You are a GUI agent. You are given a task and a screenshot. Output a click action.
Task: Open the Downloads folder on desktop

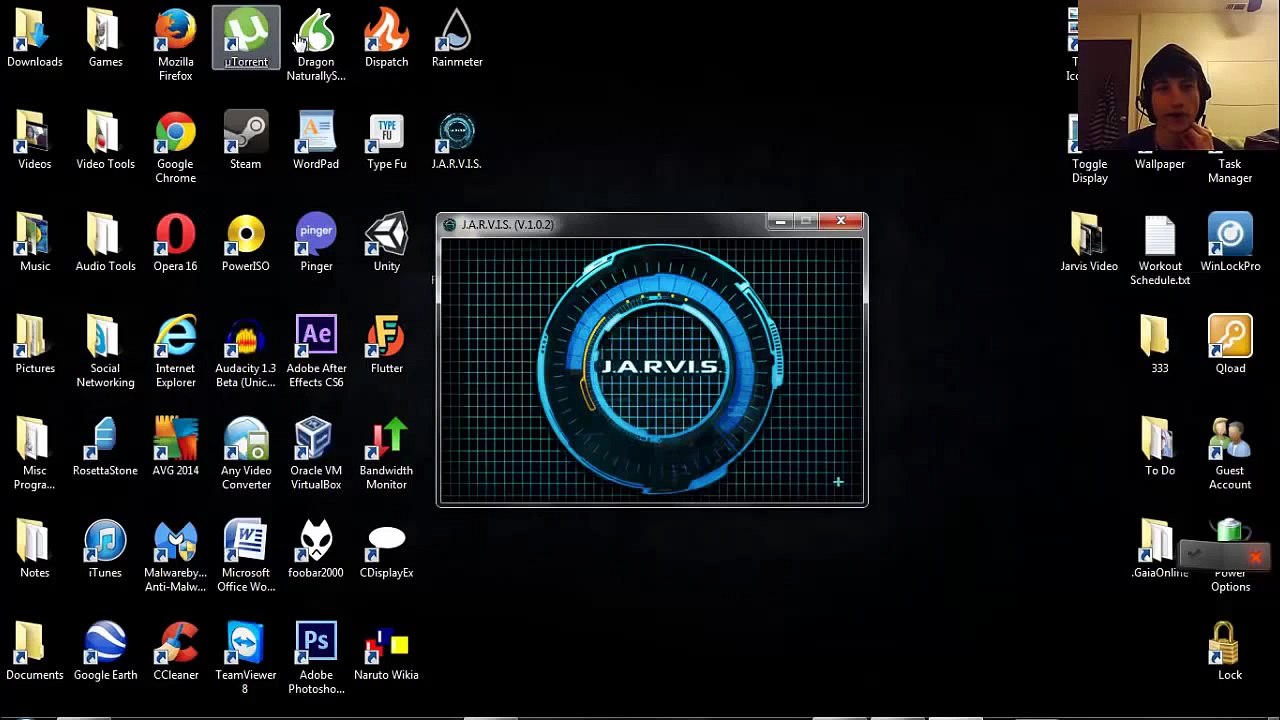coord(34,38)
